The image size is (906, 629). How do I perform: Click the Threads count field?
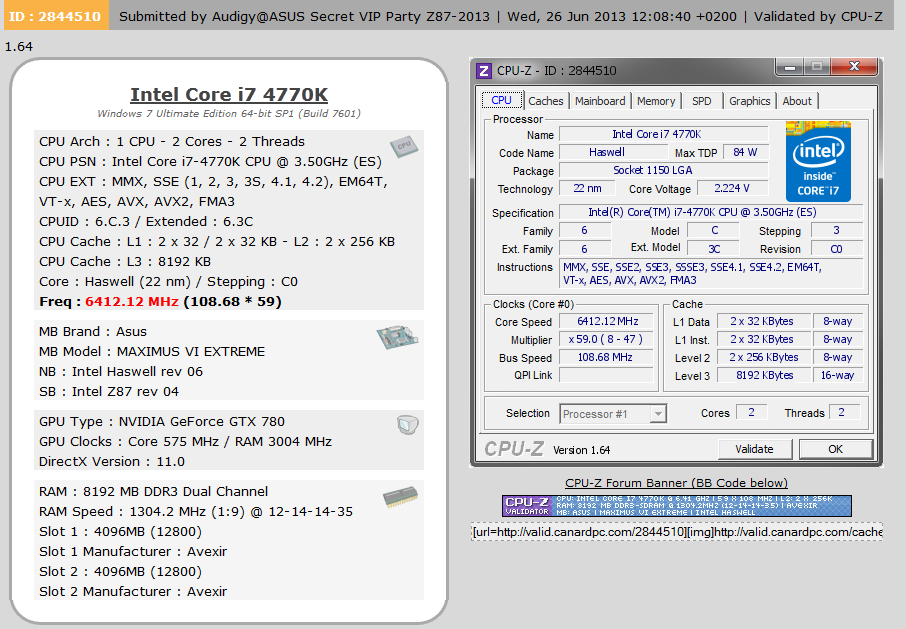tap(845, 412)
